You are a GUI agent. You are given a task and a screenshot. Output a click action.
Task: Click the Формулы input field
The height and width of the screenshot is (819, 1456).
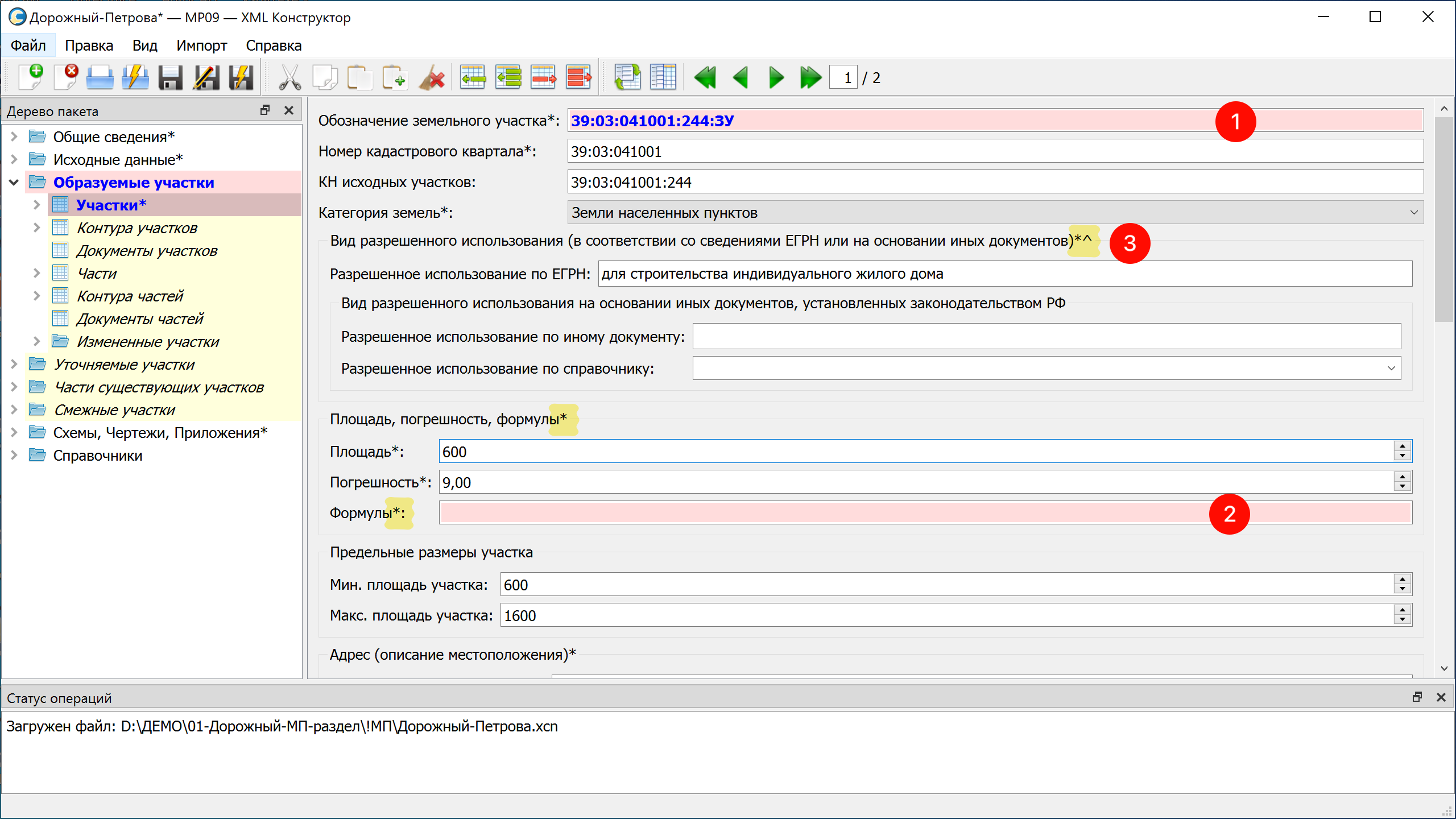(925, 512)
